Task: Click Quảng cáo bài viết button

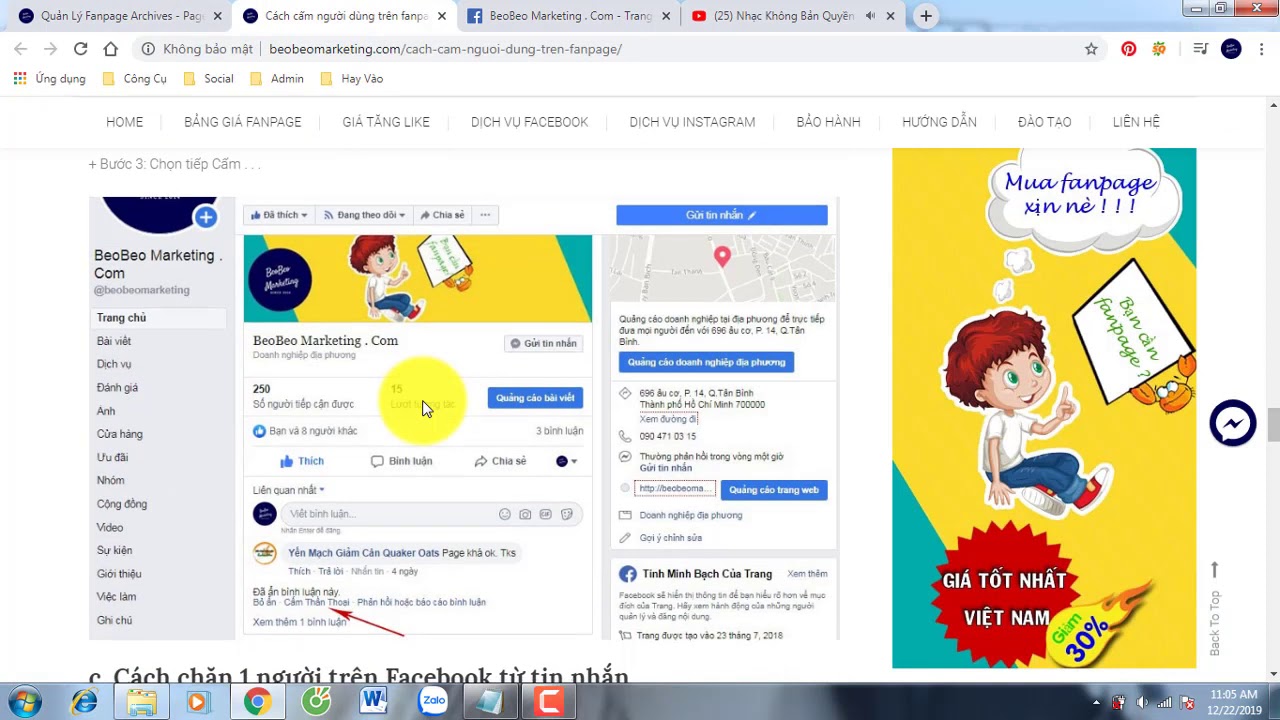Action: [x=535, y=398]
